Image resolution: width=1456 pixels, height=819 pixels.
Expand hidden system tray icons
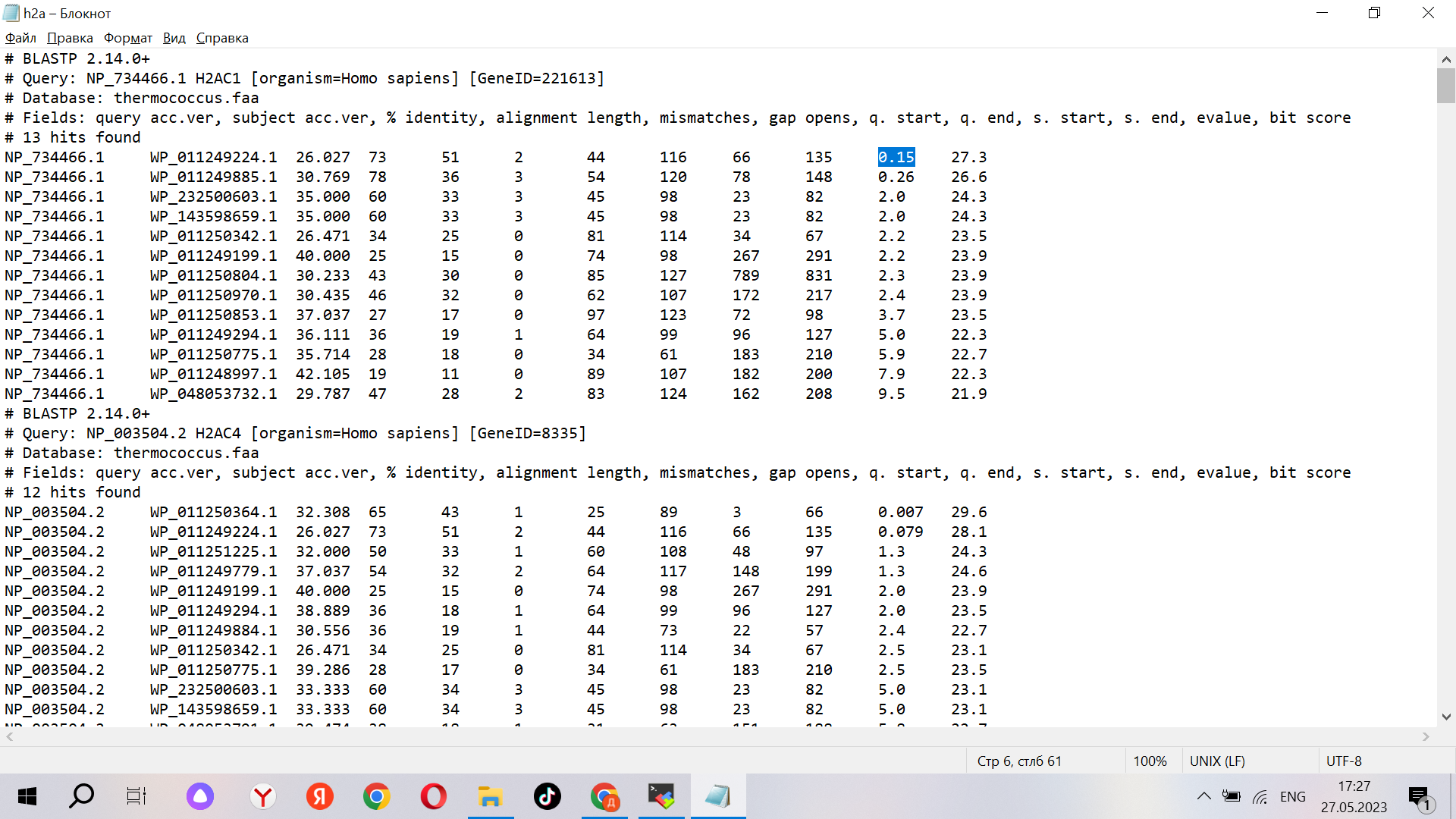pos(1203,796)
